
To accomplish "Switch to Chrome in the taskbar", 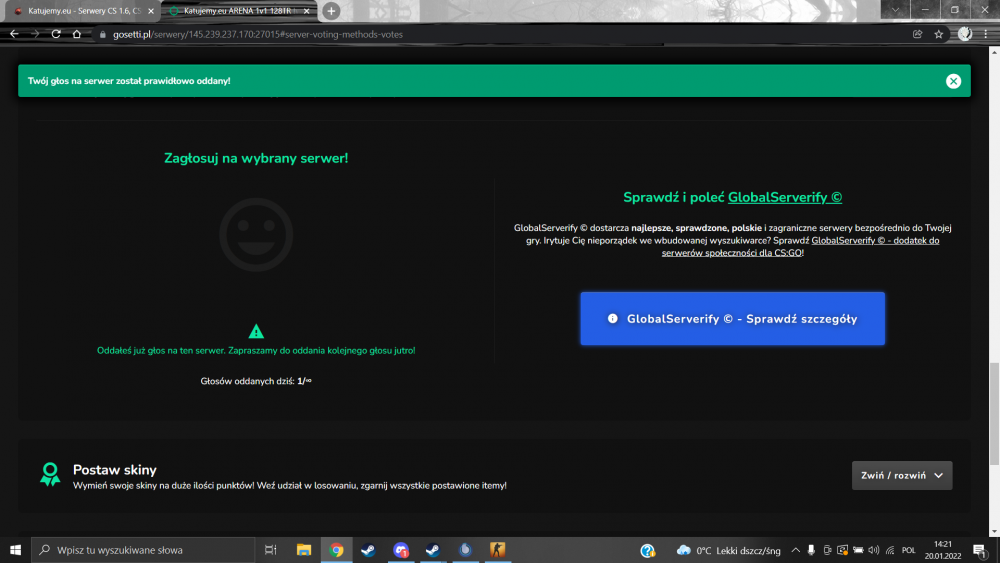I will [336, 550].
